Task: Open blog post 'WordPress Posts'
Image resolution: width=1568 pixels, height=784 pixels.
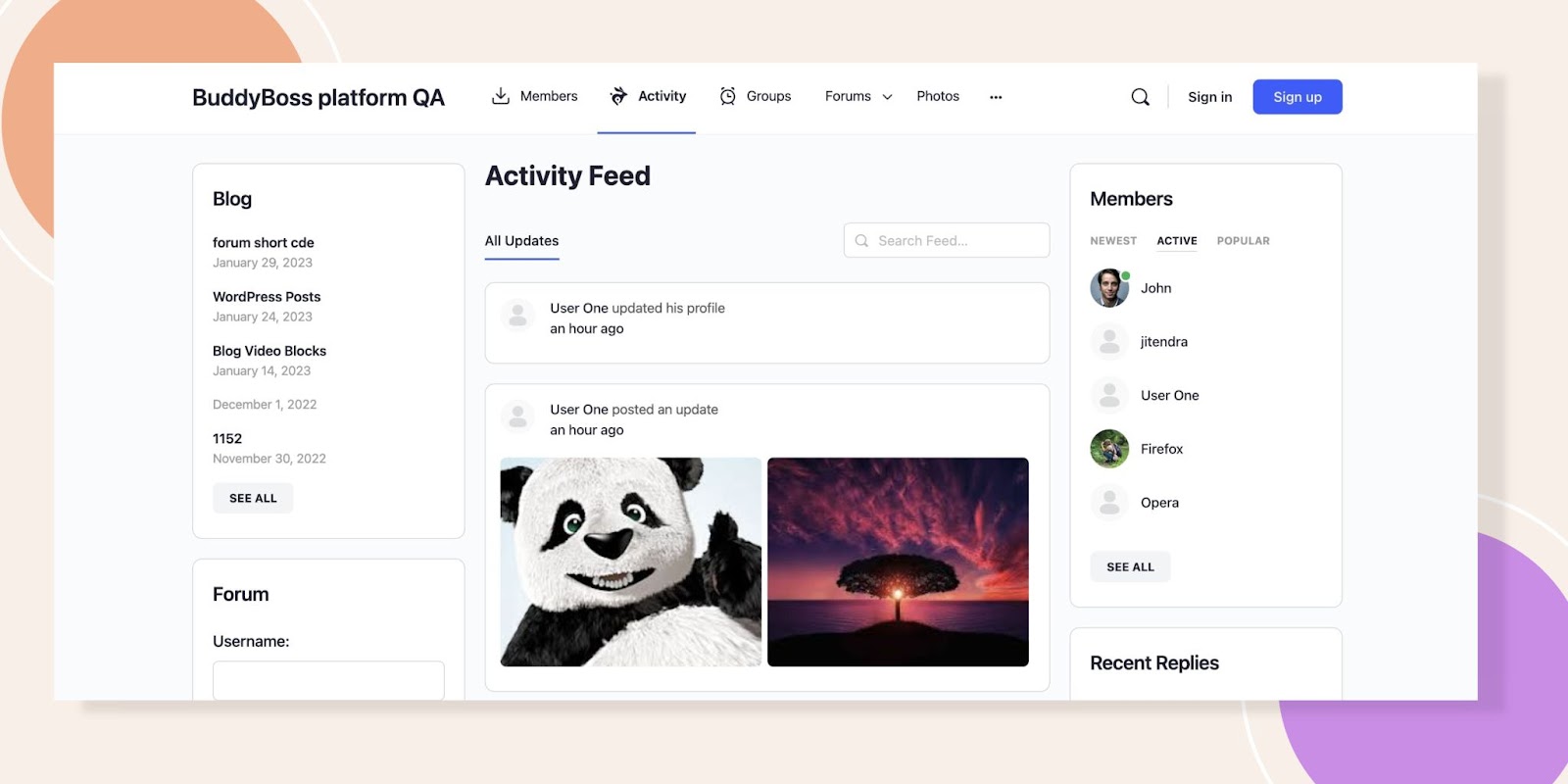Action: point(267,296)
